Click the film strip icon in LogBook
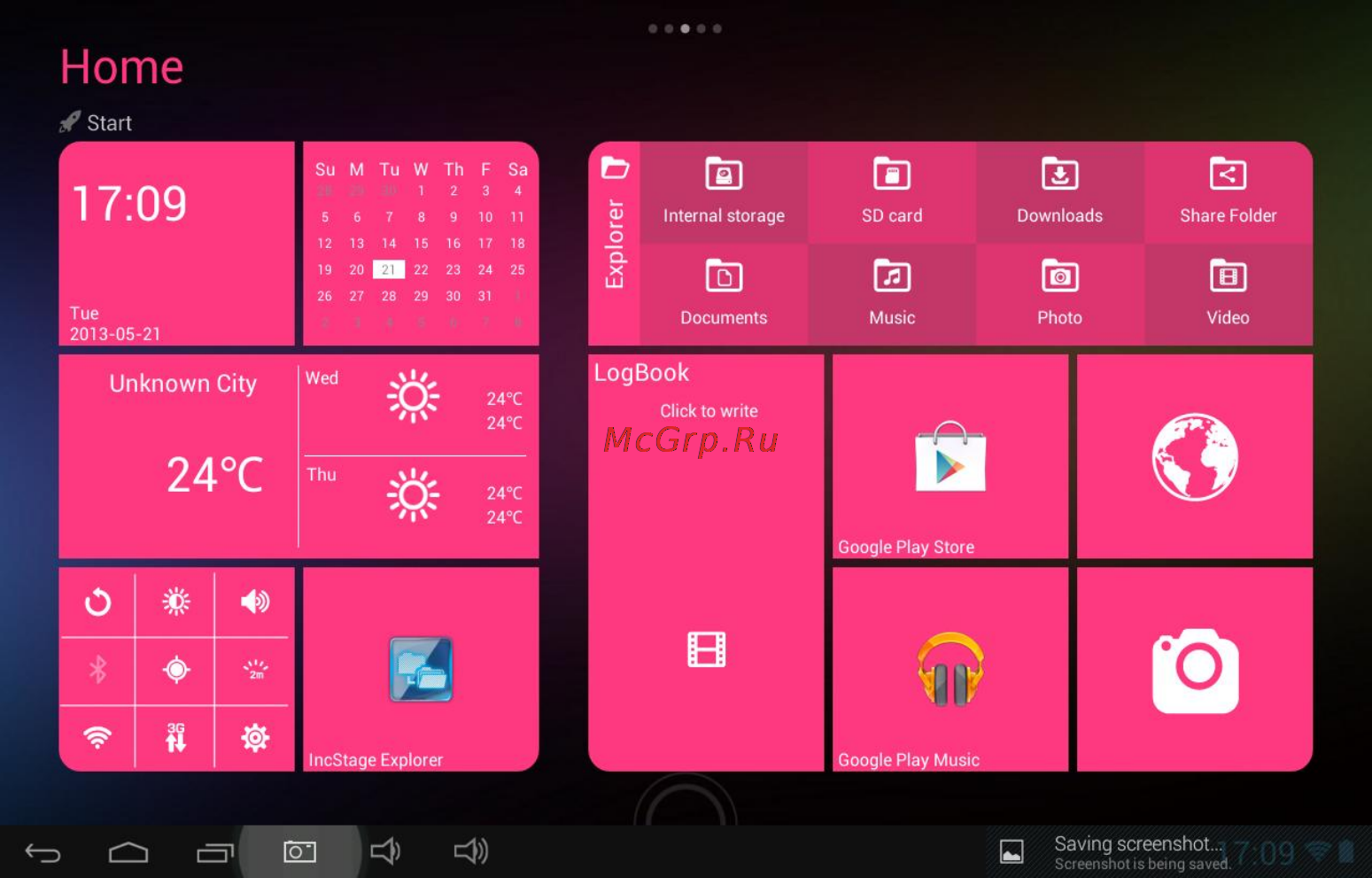 [706, 649]
